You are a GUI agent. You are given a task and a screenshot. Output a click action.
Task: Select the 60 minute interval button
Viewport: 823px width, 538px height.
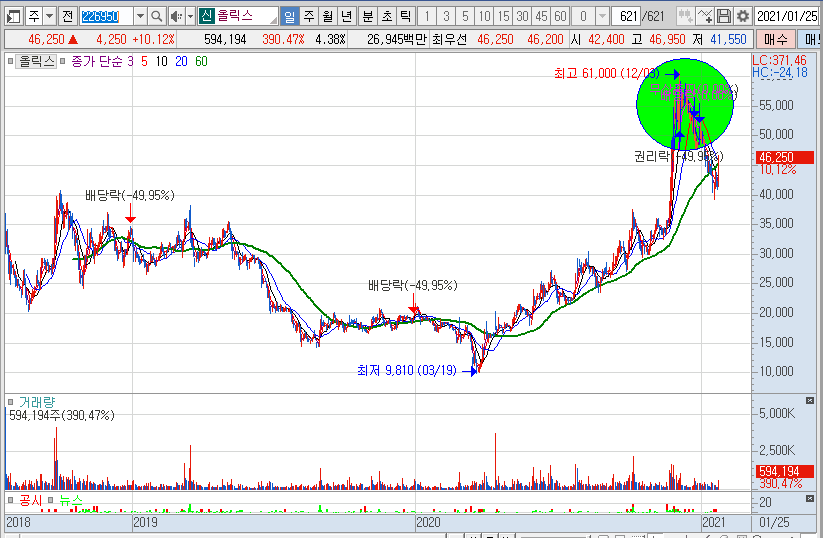pyautogui.click(x=560, y=16)
